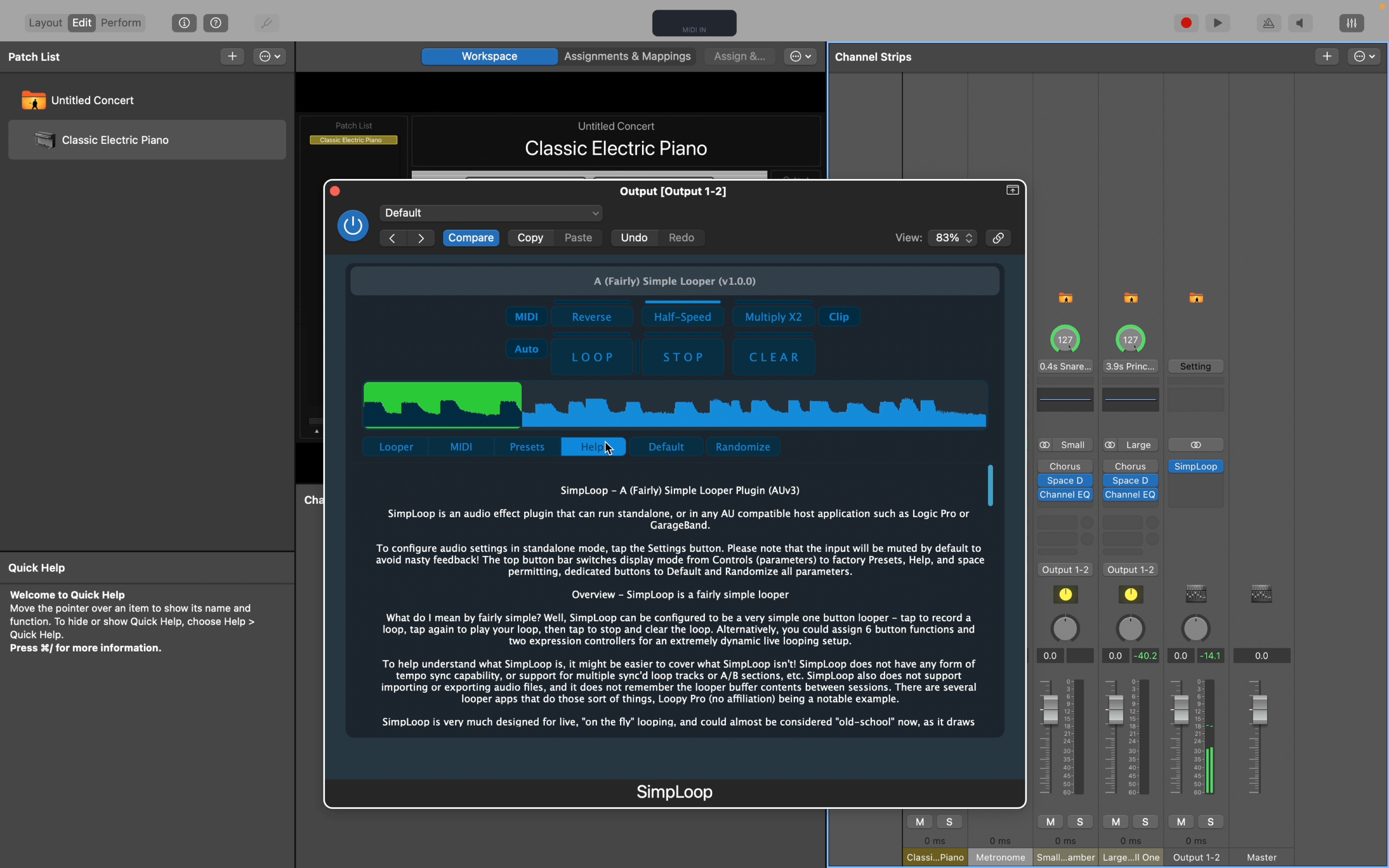Toggle Reverse in SimpLoop
This screenshot has height=868, width=1389.
(x=592, y=317)
